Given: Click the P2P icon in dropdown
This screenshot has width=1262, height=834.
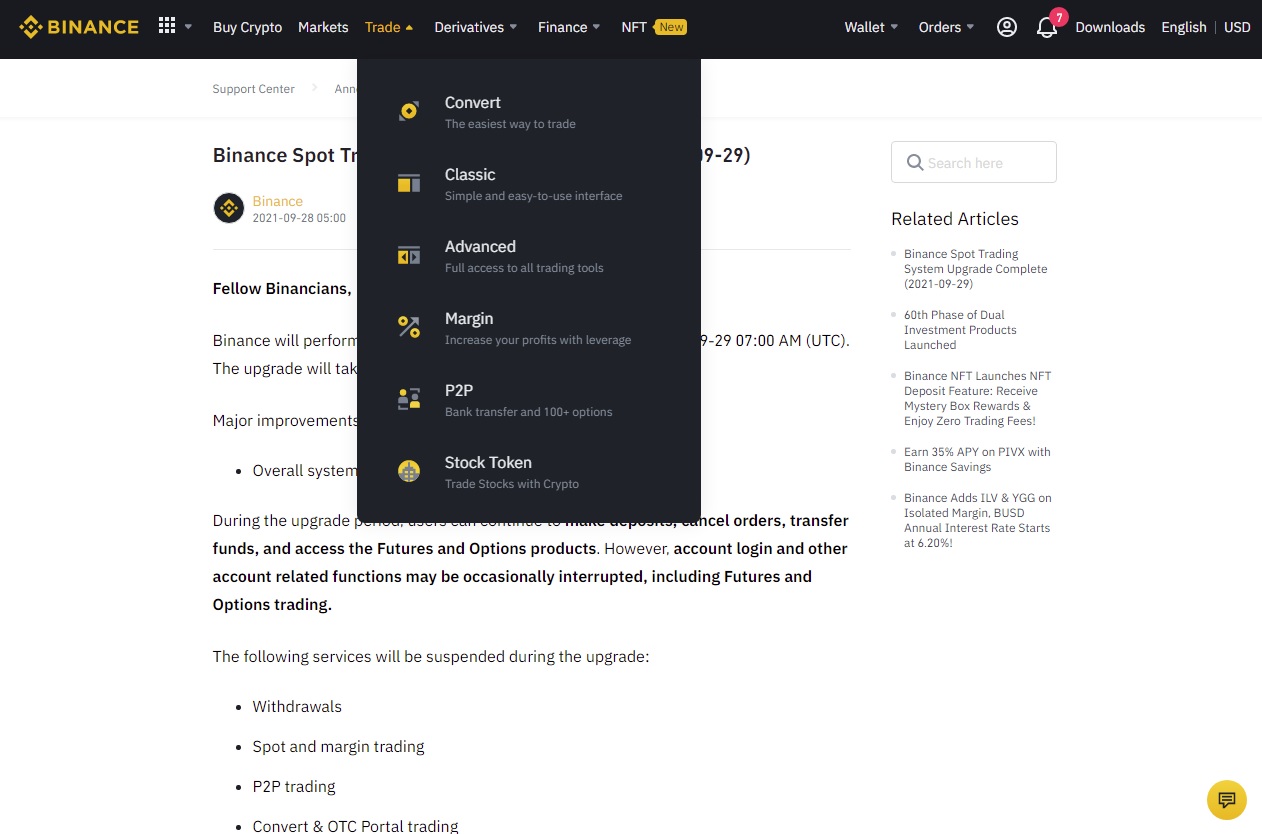Looking at the screenshot, I should coord(408,399).
